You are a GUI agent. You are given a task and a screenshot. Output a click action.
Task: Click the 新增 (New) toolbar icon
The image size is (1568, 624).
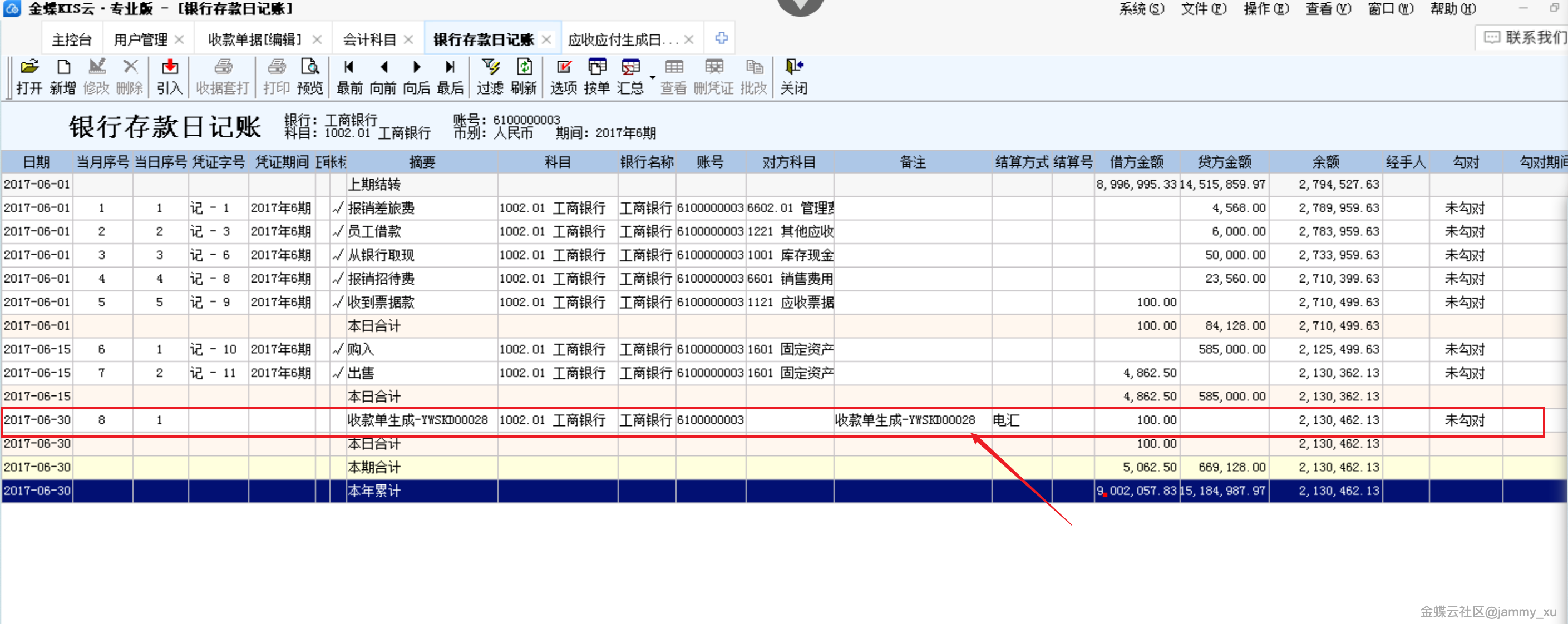[x=63, y=76]
